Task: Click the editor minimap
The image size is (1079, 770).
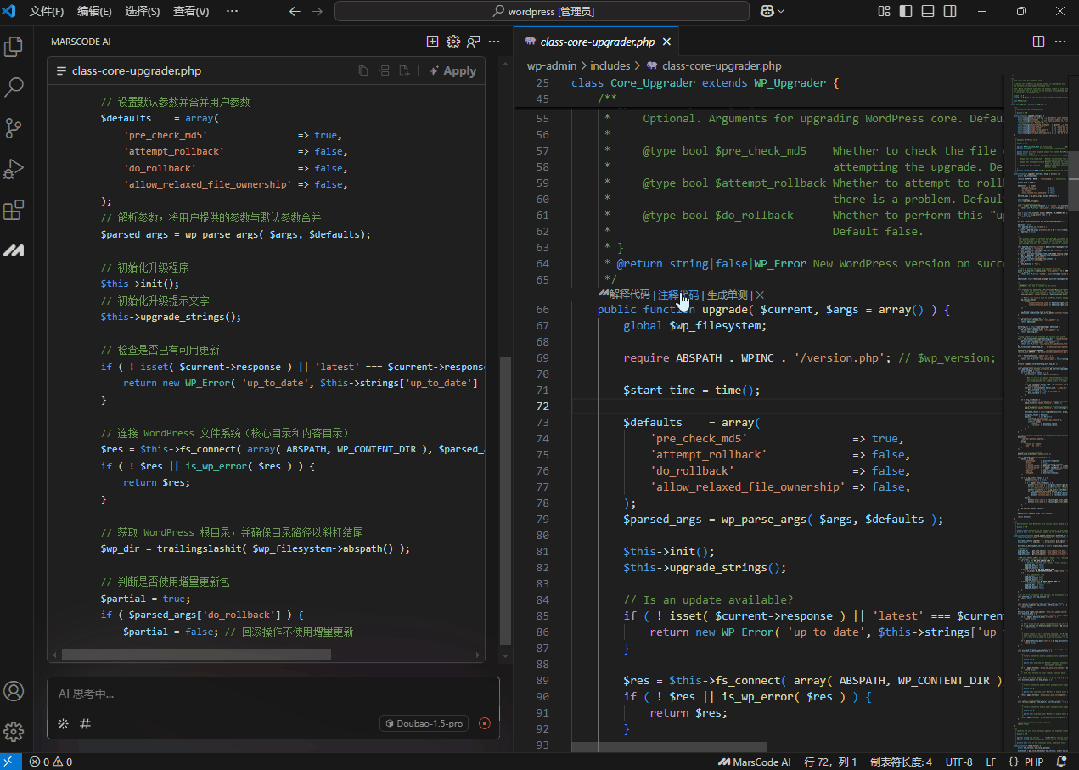Action: tap(1040, 411)
